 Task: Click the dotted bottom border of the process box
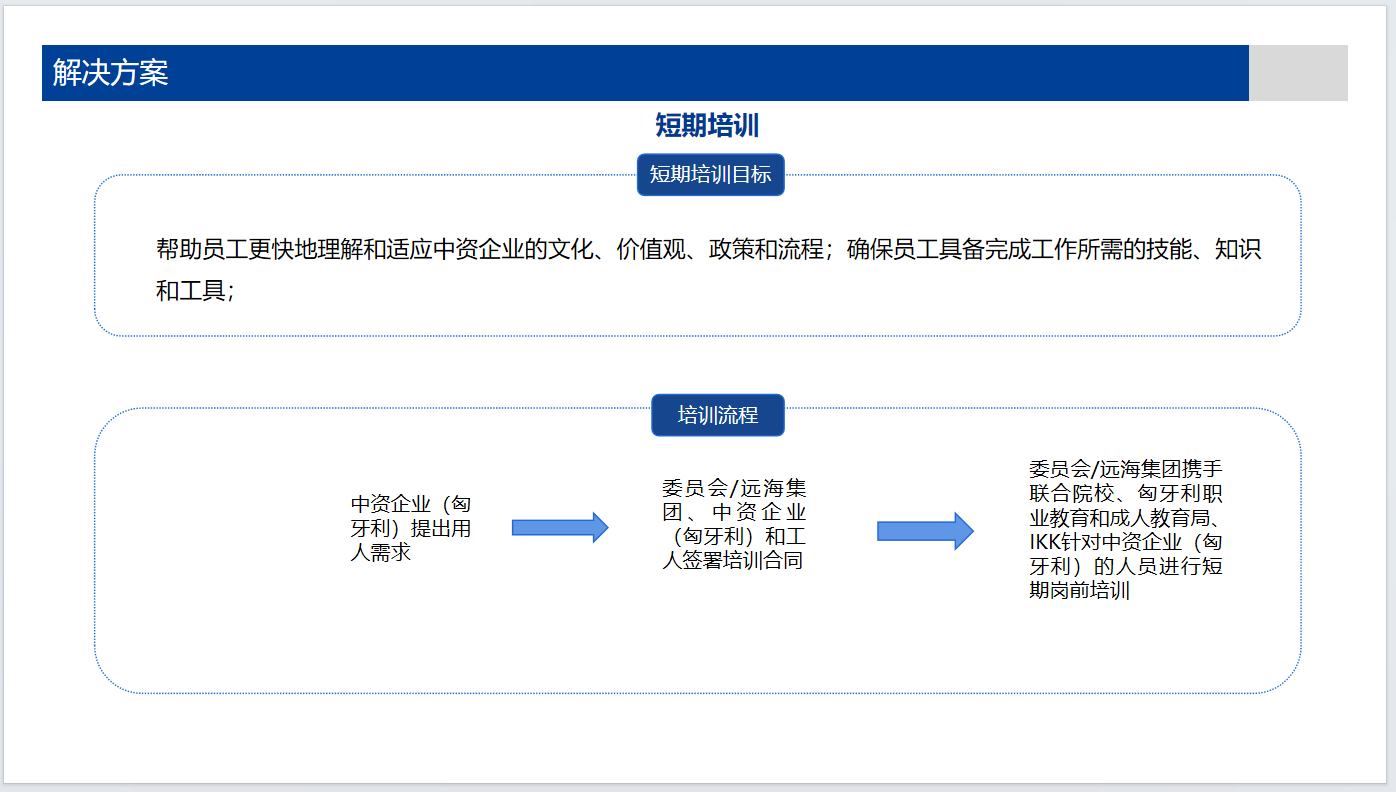(700, 693)
